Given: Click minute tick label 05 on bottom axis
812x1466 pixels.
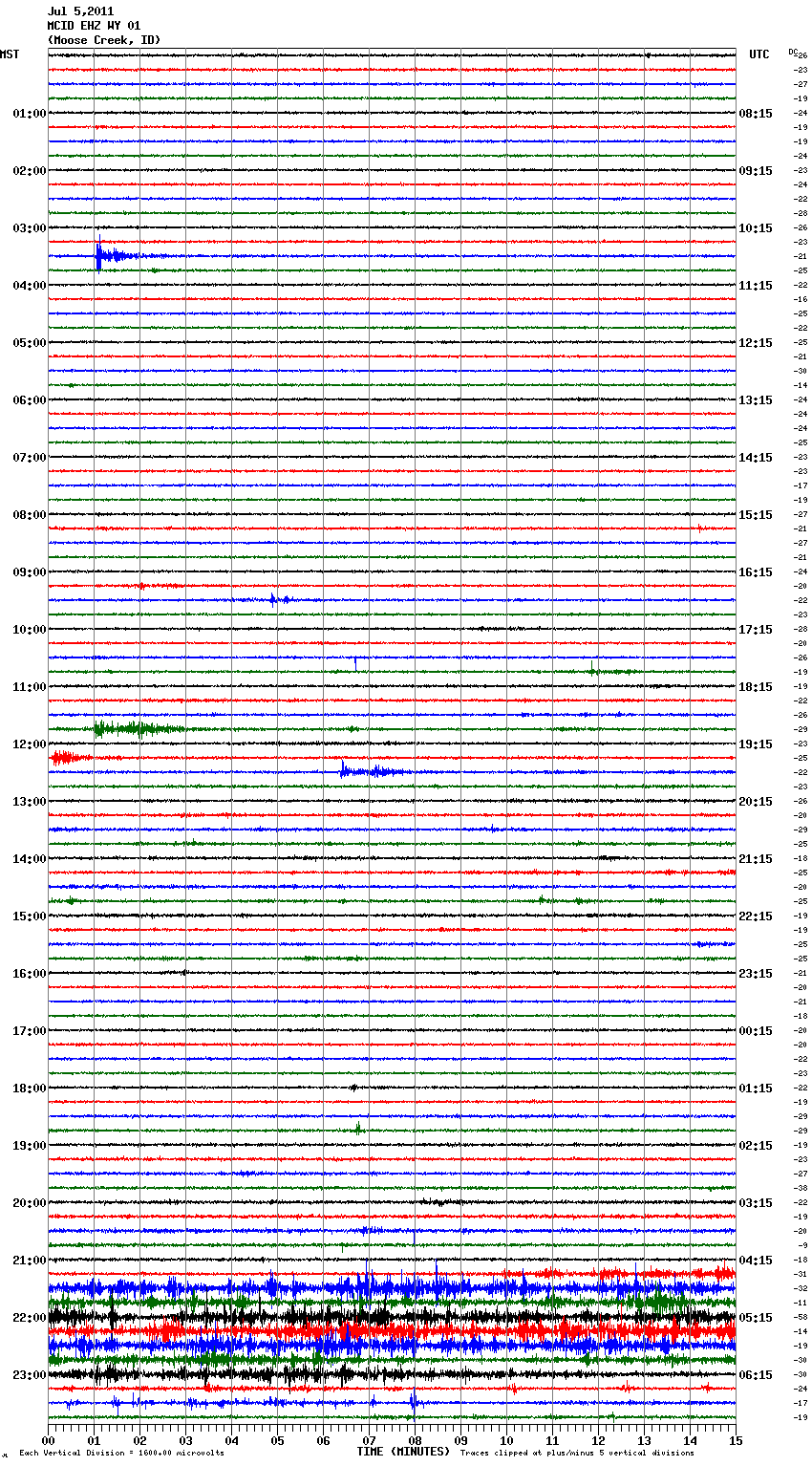Looking at the screenshot, I should click(x=277, y=1440).
